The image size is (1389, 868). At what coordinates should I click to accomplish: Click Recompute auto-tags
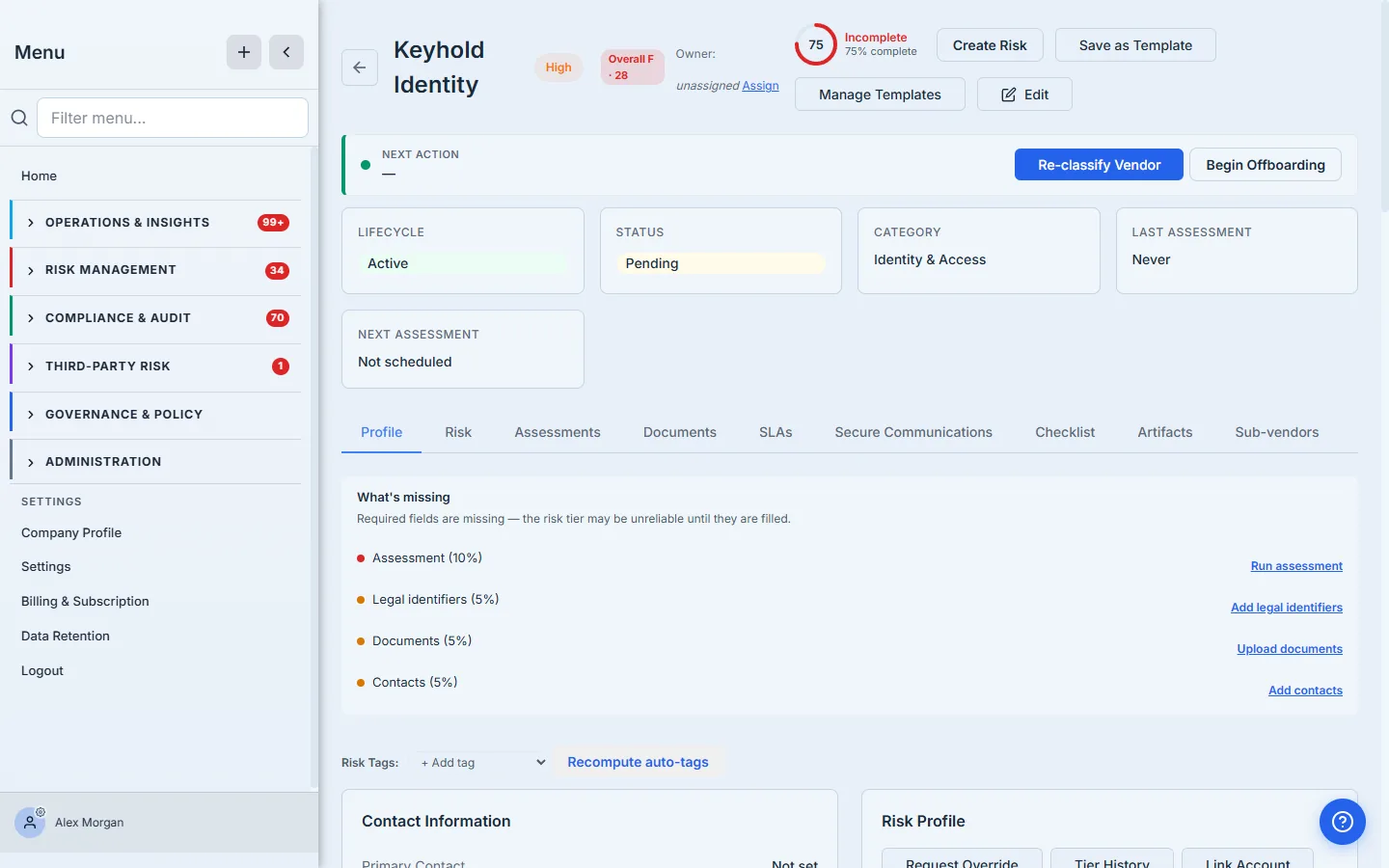(638, 762)
